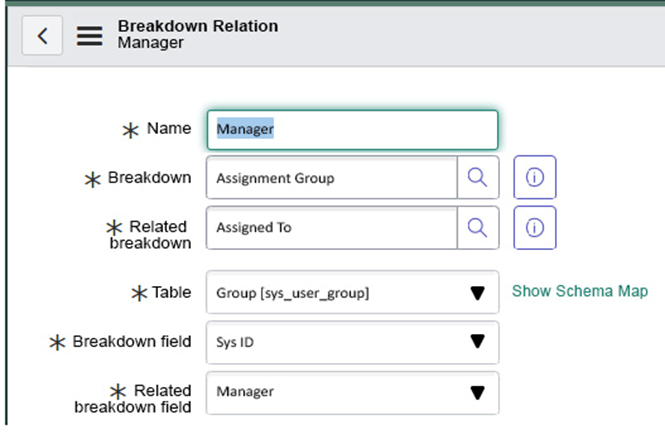This screenshot has height=444, width=665.
Task: Open Related breakdown field dropdown showing Manager
Action: (x=352, y=393)
